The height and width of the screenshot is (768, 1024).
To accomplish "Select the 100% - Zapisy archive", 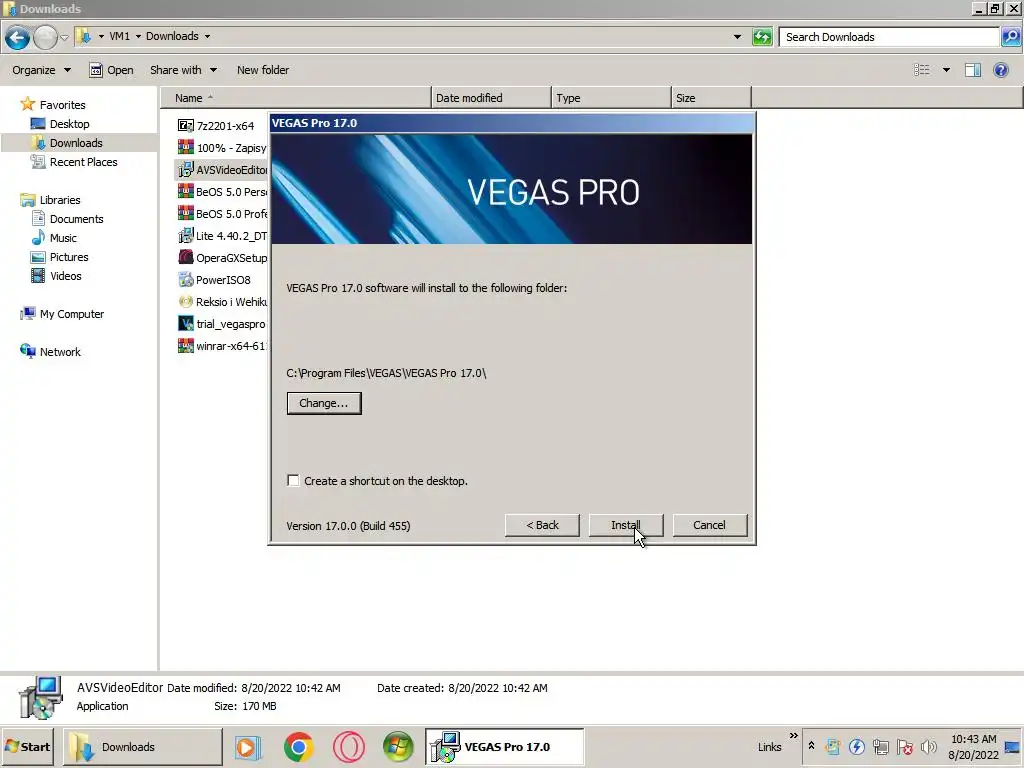I will tap(222, 148).
